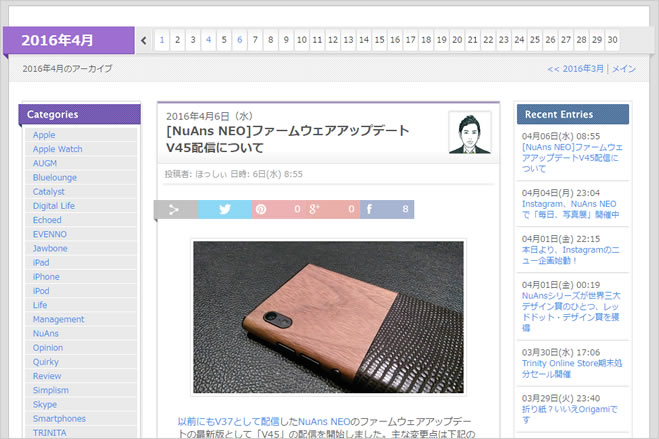Open the iPod category
Viewport: 659px width, 439px height.
(x=41, y=291)
